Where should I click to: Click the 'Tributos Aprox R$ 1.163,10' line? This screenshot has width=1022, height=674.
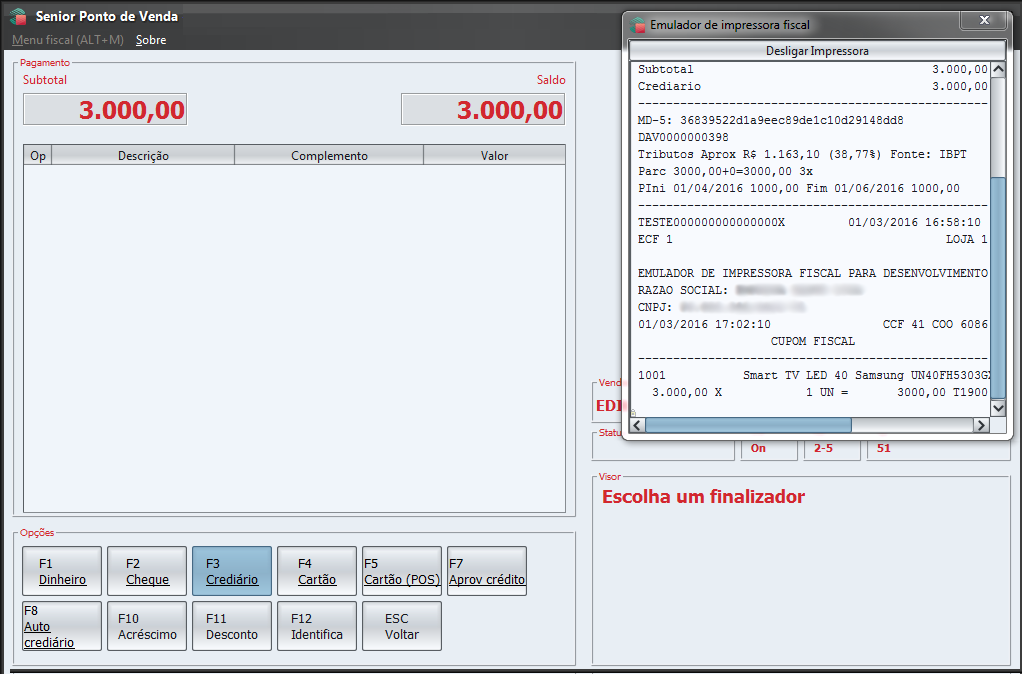pos(802,154)
